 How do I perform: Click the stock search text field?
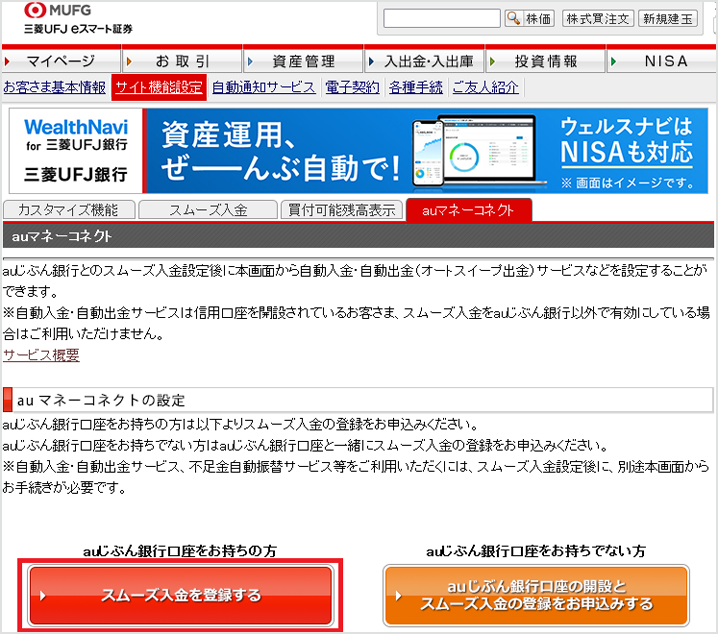click(x=441, y=19)
